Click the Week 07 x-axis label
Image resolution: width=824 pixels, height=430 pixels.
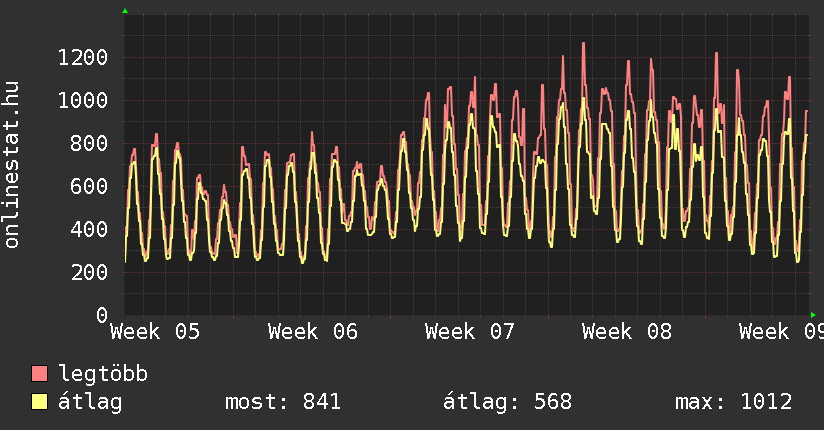point(469,331)
